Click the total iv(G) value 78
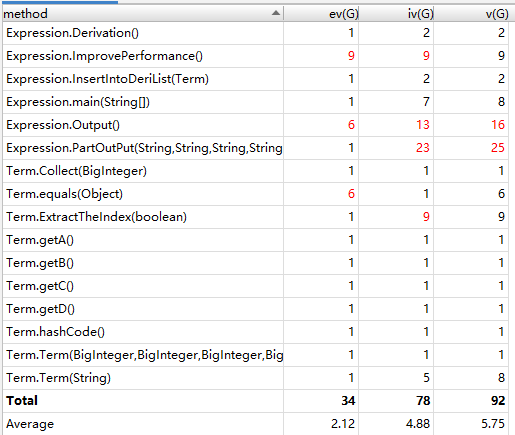The width and height of the screenshot is (515, 435). [423, 401]
